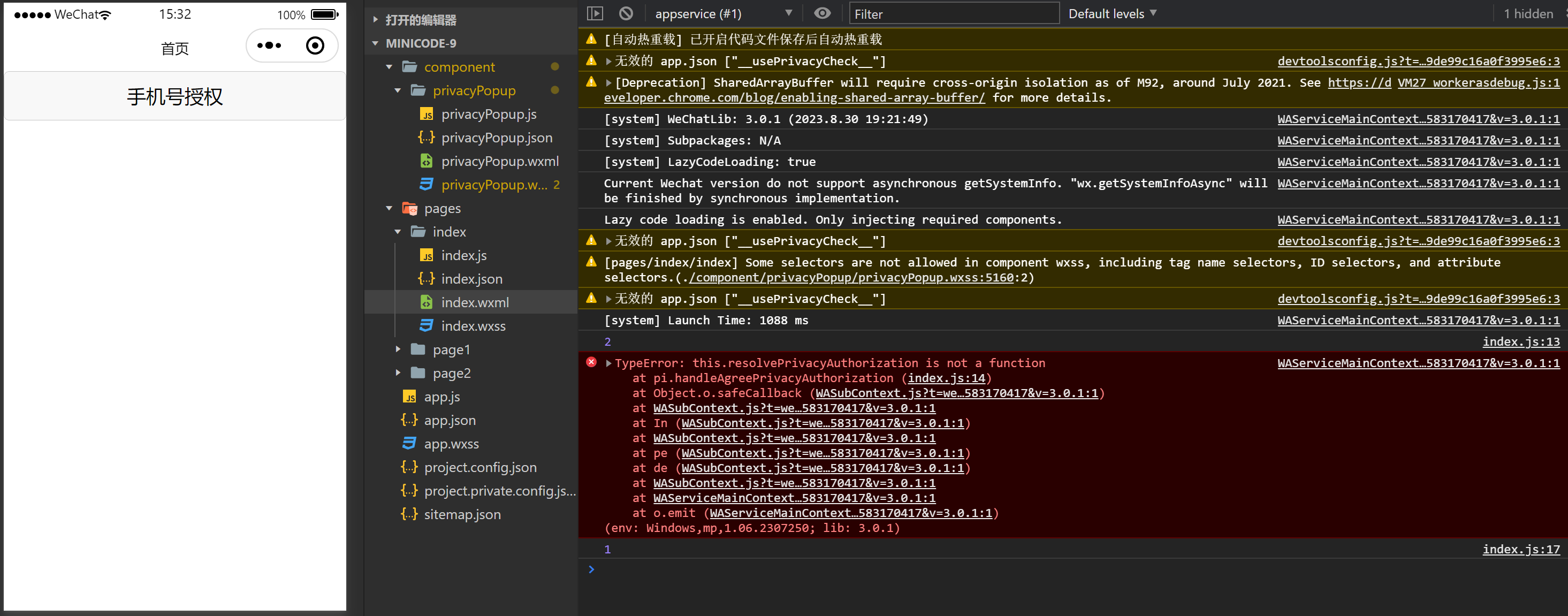The height and width of the screenshot is (616, 1568).
Task: Open project.config.json in the explorer
Action: (479, 467)
